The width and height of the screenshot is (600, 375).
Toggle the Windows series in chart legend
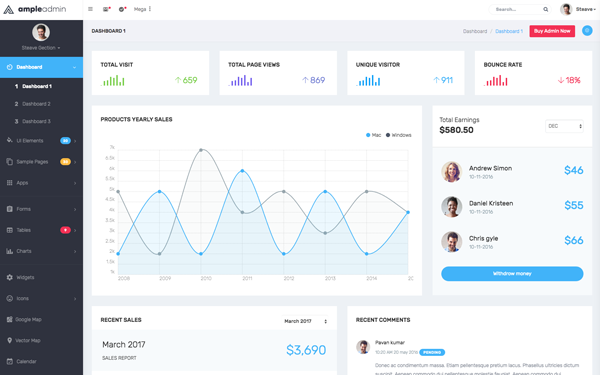(x=398, y=135)
